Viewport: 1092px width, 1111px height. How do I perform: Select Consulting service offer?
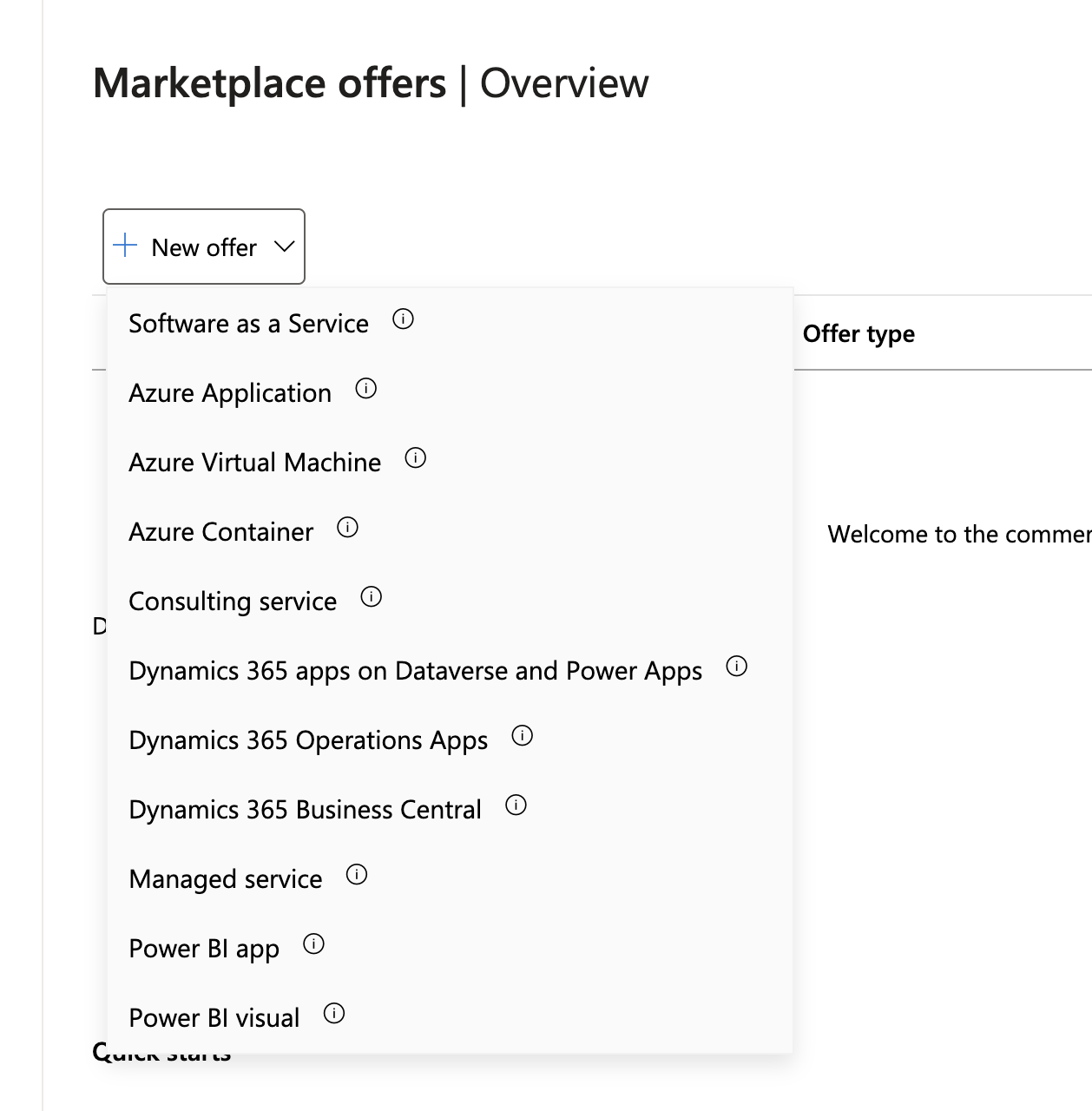(233, 601)
